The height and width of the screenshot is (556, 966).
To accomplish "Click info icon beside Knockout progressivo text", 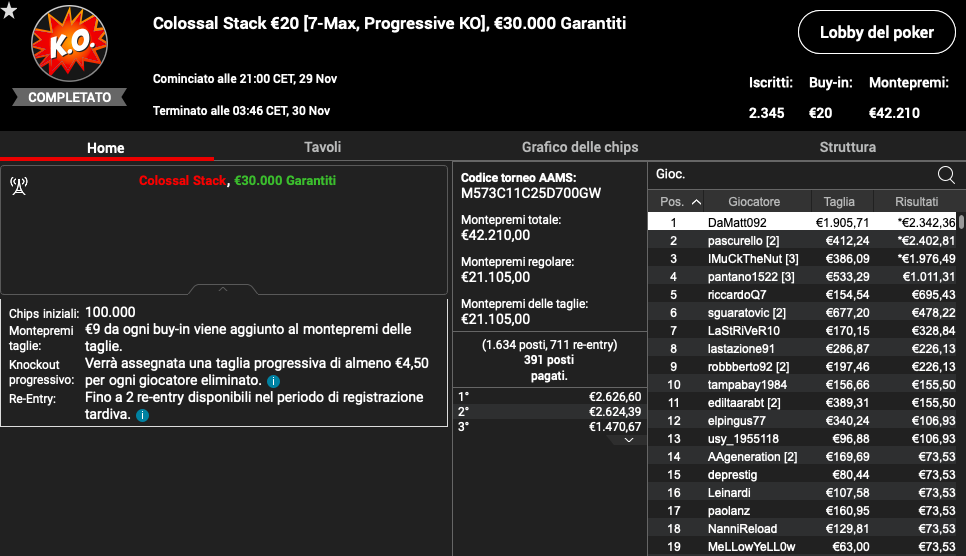I will coord(273,382).
